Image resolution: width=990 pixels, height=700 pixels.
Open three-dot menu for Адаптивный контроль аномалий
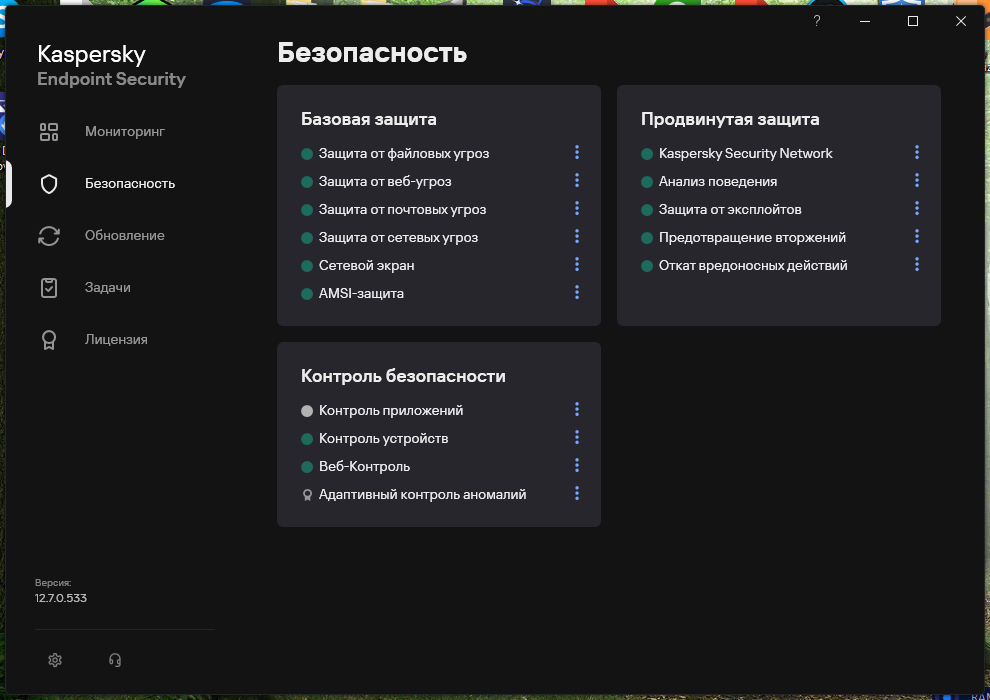point(576,493)
